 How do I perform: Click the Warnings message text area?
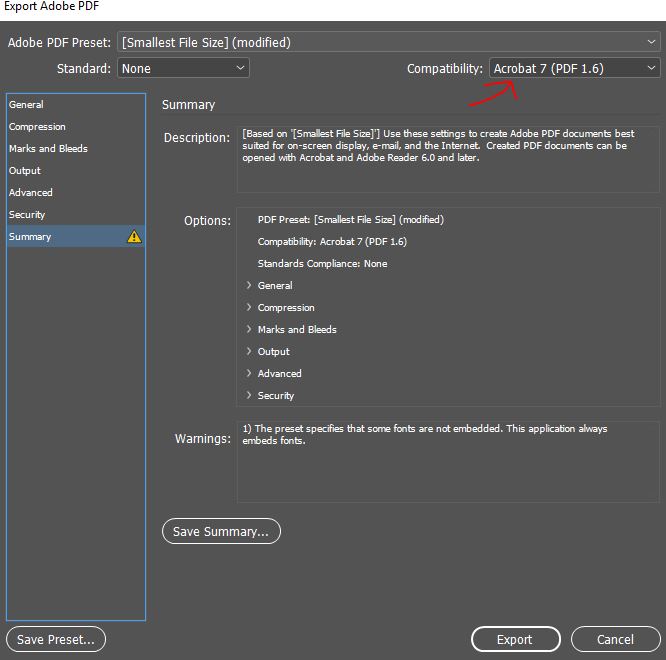pyautogui.click(x=448, y=462)
